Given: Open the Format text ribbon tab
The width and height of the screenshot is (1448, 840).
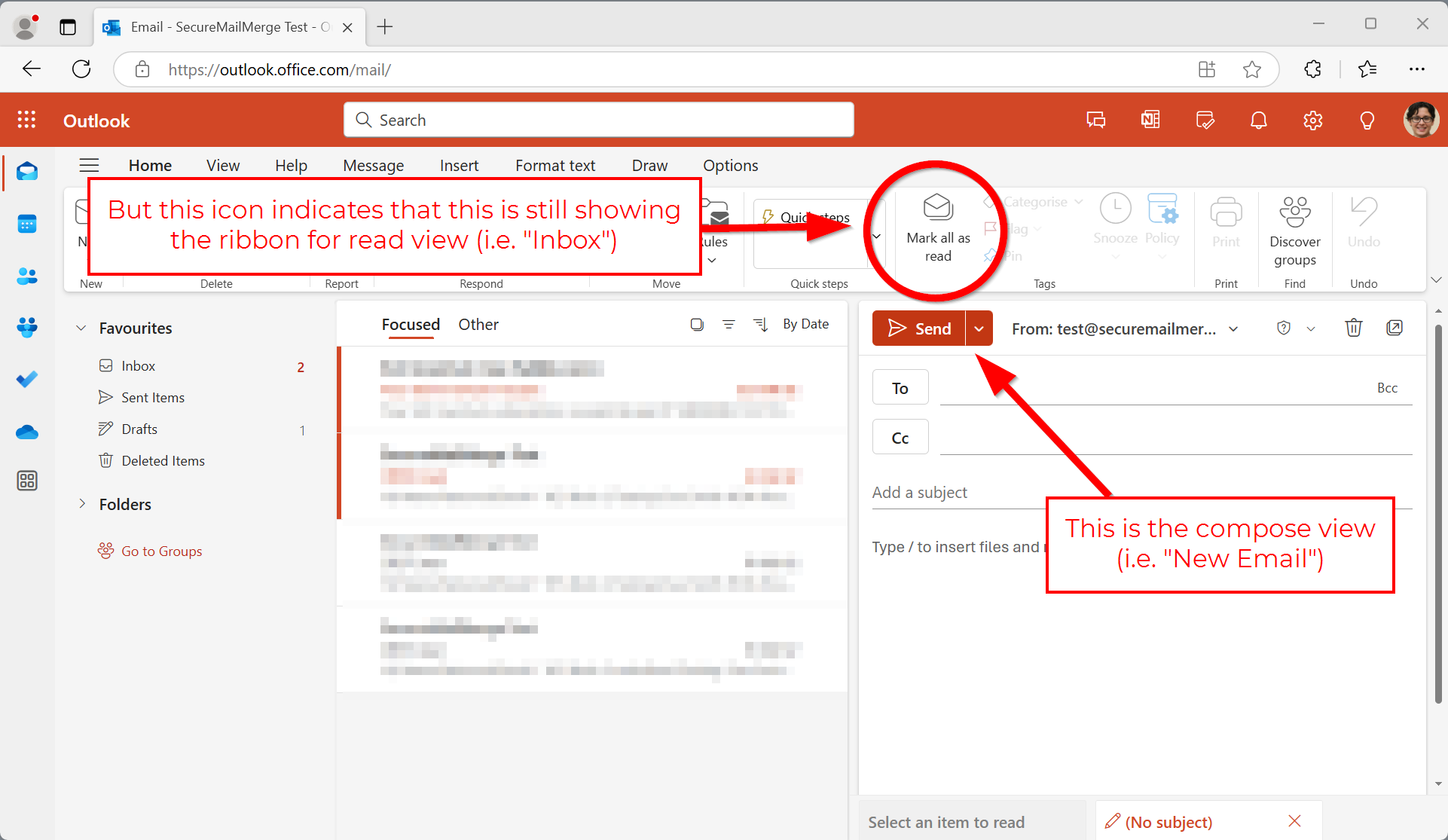Looking at the screenshot, I should [x=555, y=166].
